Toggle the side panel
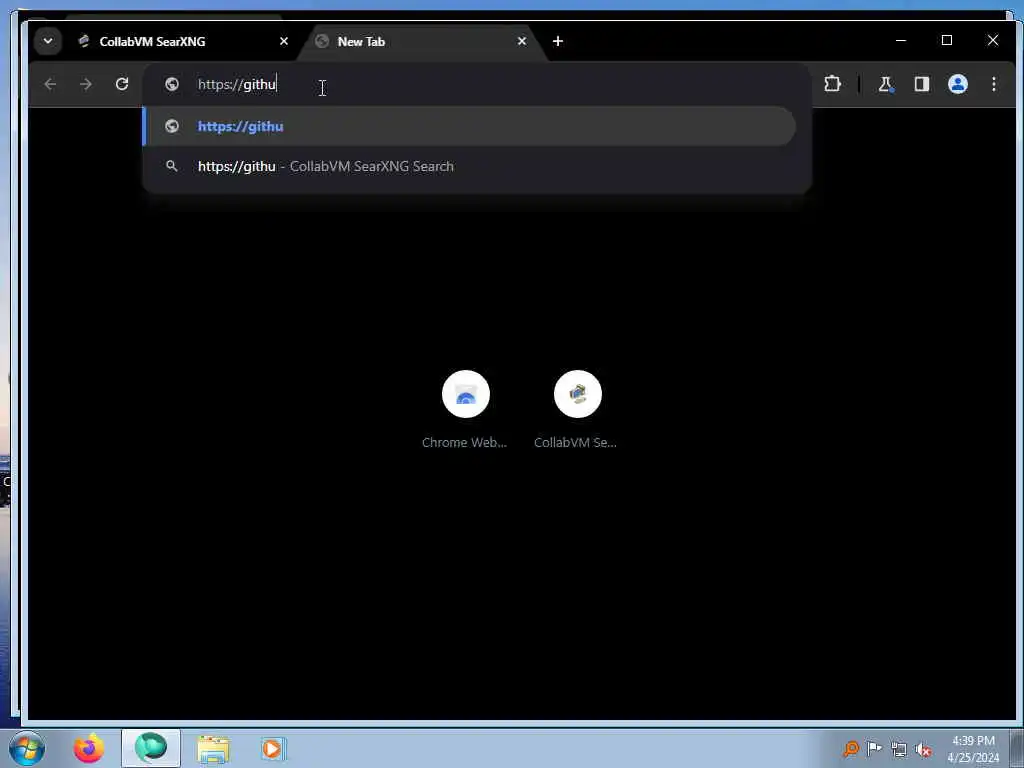1024x768 pixels. pos(921,84)
